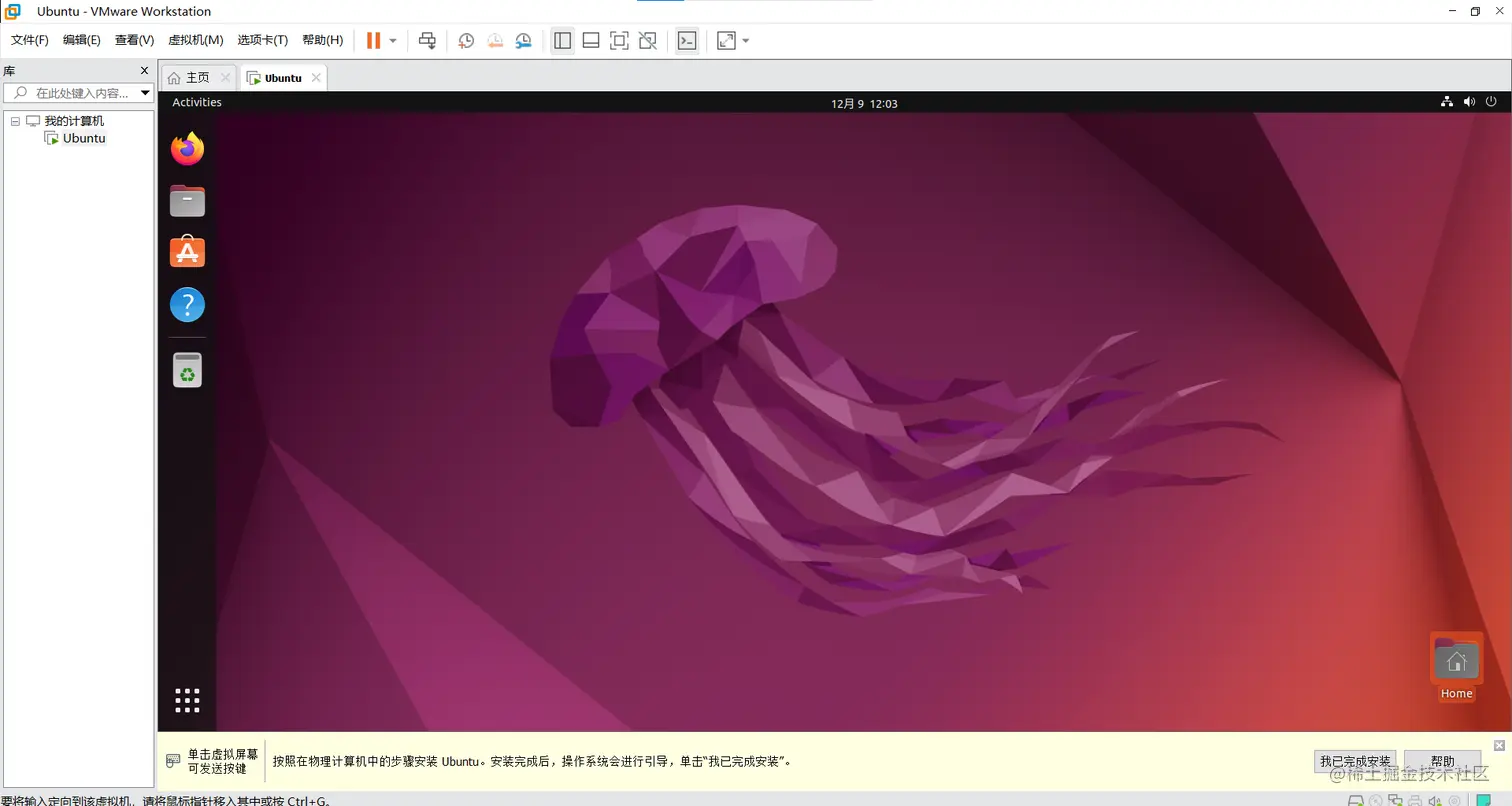This screenshot has height=806, width=1512.
Task: Switch to the 主页 tab
Action: [198, 78]
